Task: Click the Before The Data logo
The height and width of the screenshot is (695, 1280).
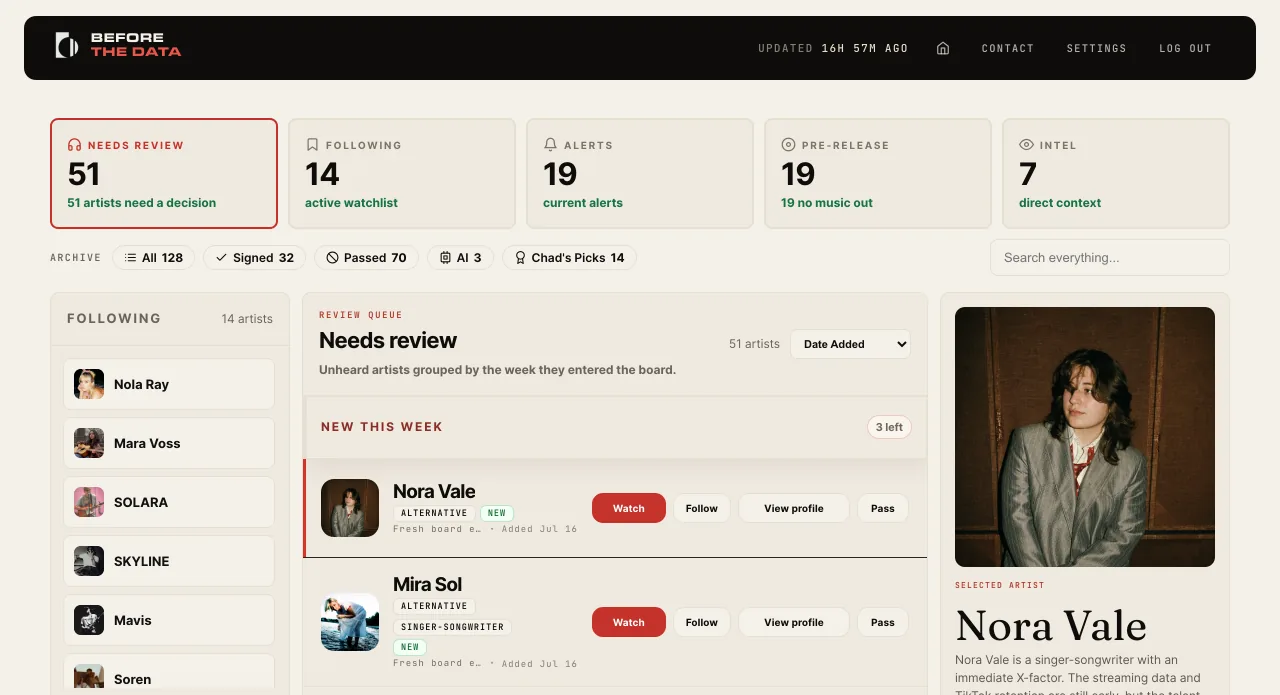Action: click(118, 45)
